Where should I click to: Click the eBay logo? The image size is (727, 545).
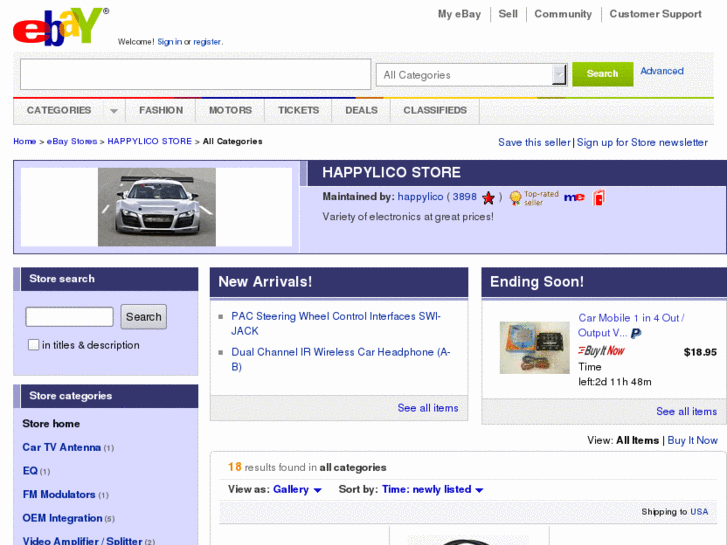point(60,26)
